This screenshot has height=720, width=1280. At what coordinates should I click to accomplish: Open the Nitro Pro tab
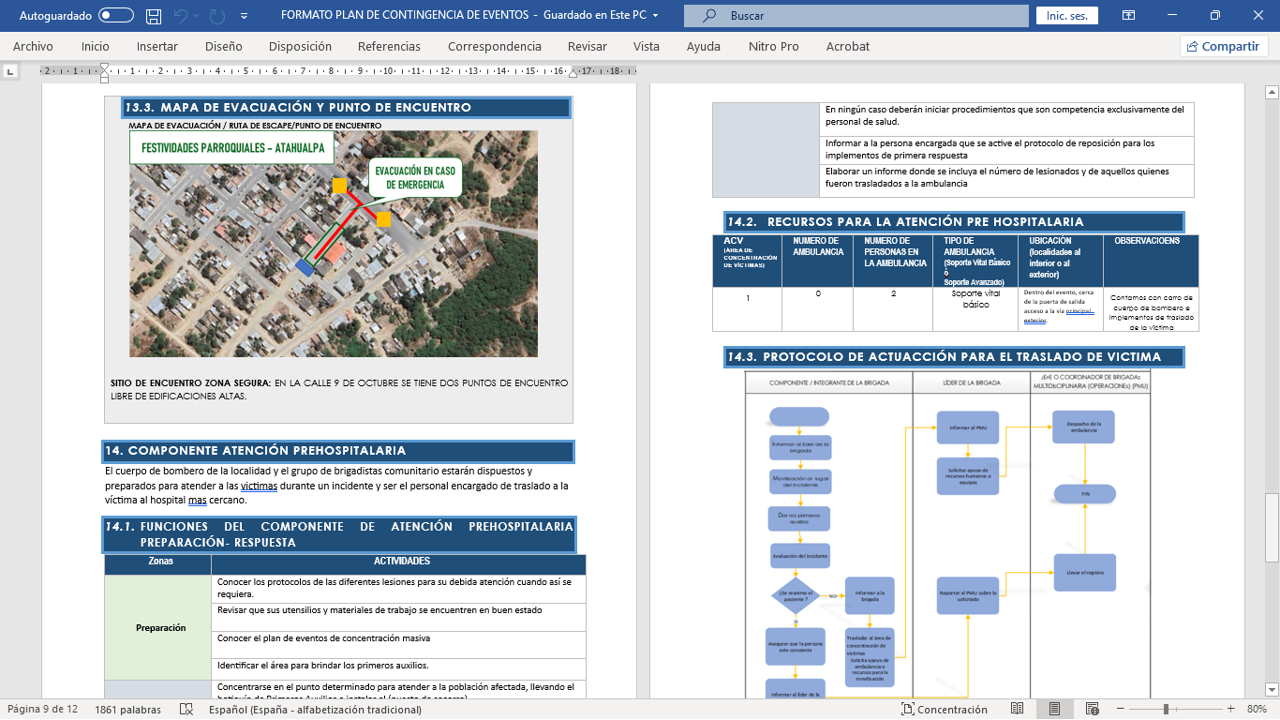coord(773,46)
